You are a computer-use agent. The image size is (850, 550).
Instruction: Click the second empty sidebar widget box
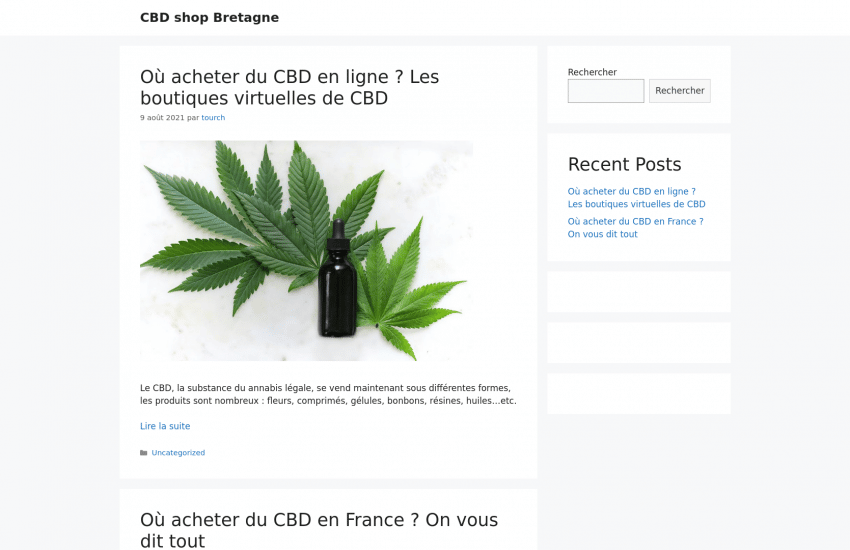coord(639,343)
